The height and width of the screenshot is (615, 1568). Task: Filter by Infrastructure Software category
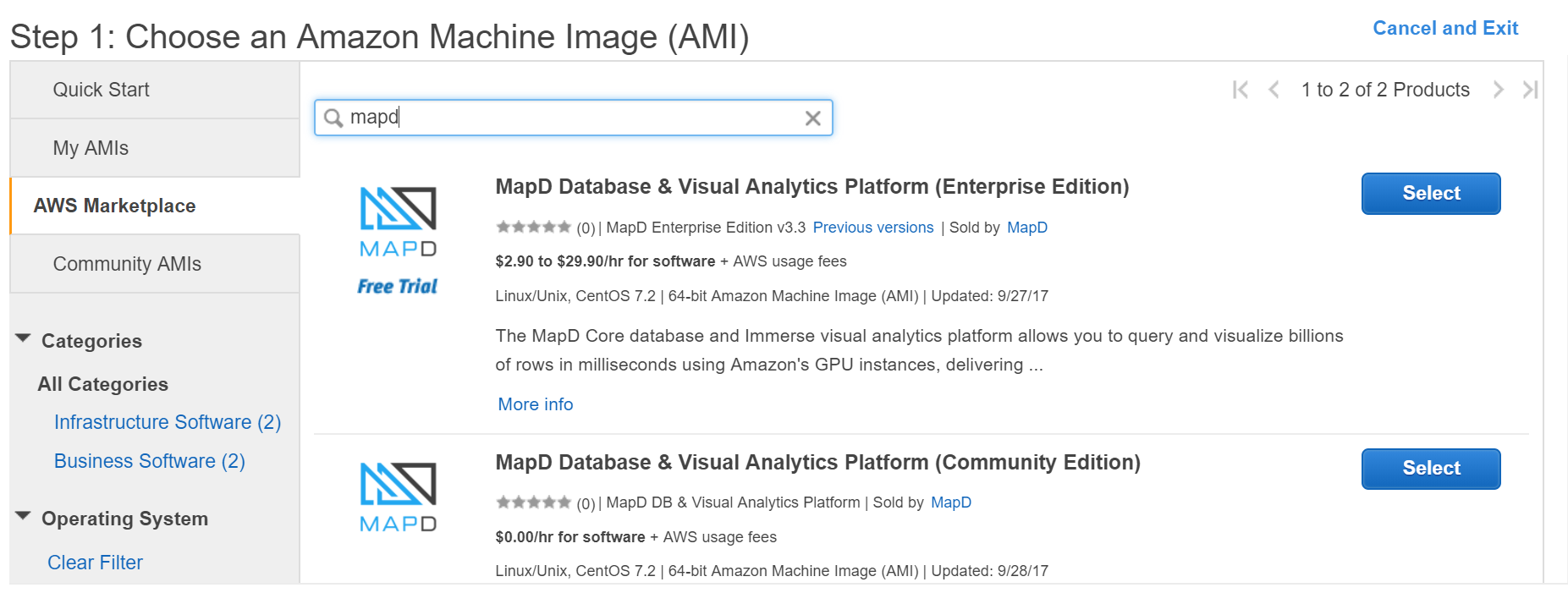(x=167, y=422)
